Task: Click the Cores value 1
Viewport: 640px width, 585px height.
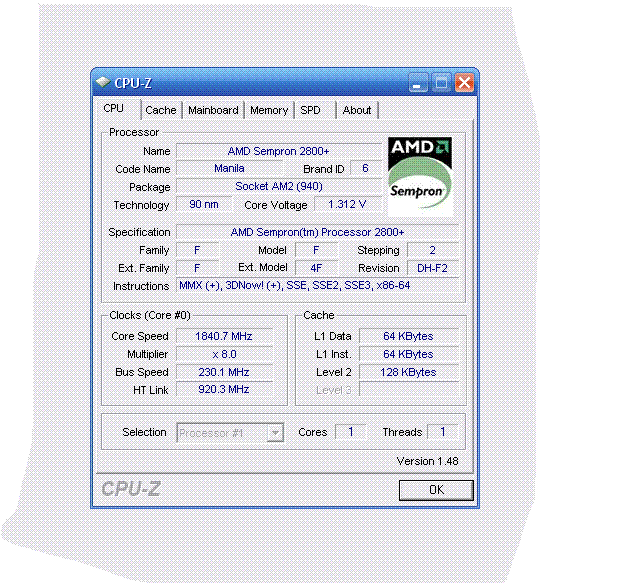Action: 351,432
